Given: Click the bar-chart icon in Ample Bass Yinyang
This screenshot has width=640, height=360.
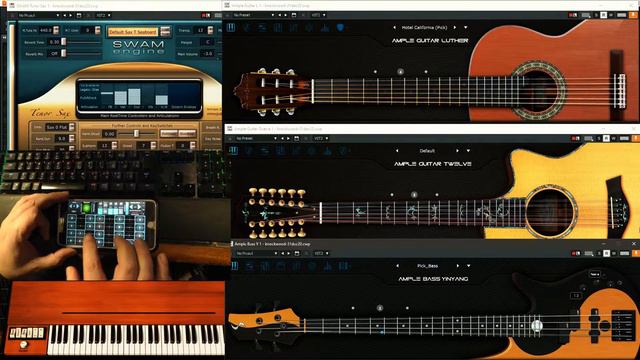Looking at the screenshot, I should (328, 266).
